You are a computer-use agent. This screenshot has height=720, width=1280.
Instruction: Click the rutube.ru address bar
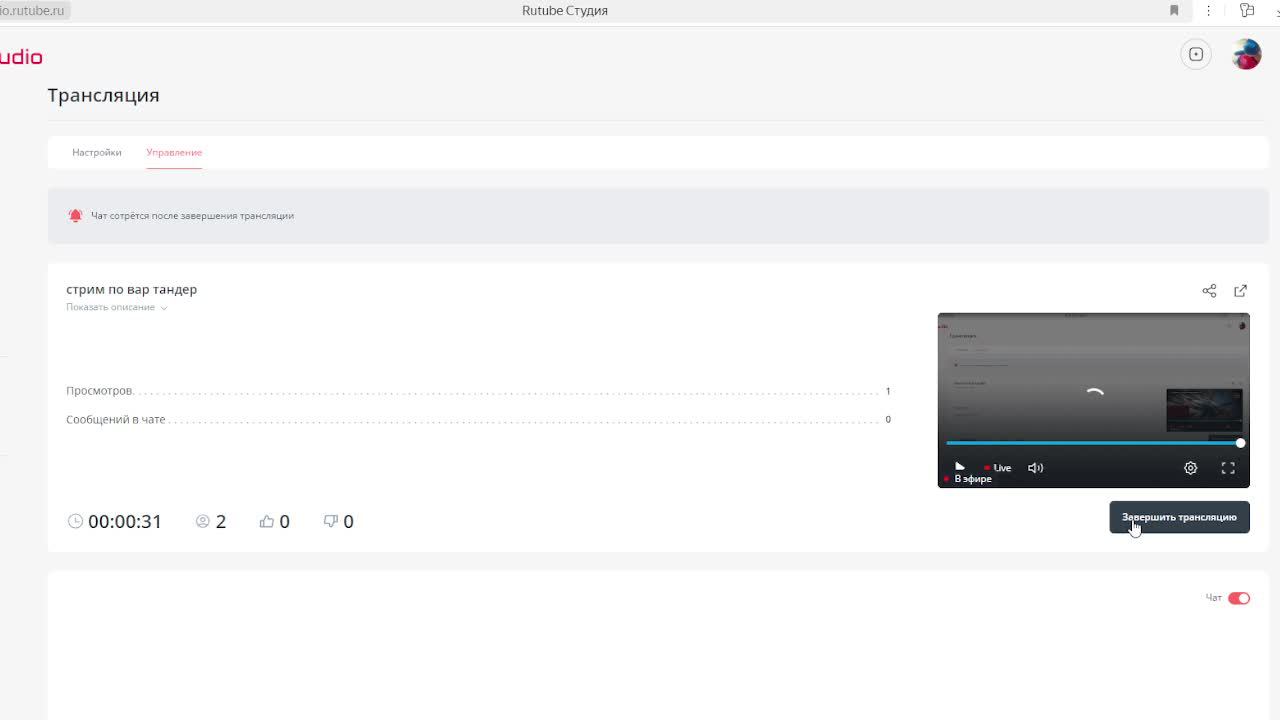35,10
